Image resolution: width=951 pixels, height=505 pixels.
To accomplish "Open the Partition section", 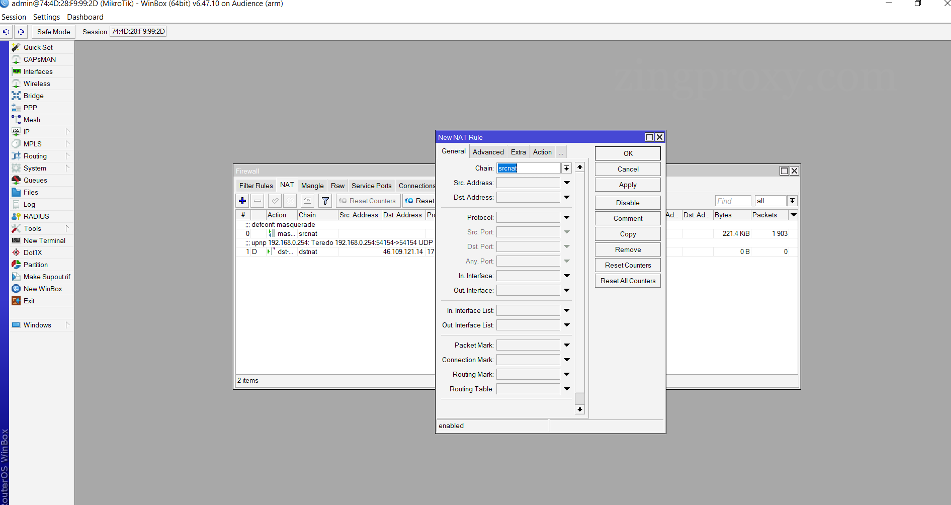I will coord(35,265).
